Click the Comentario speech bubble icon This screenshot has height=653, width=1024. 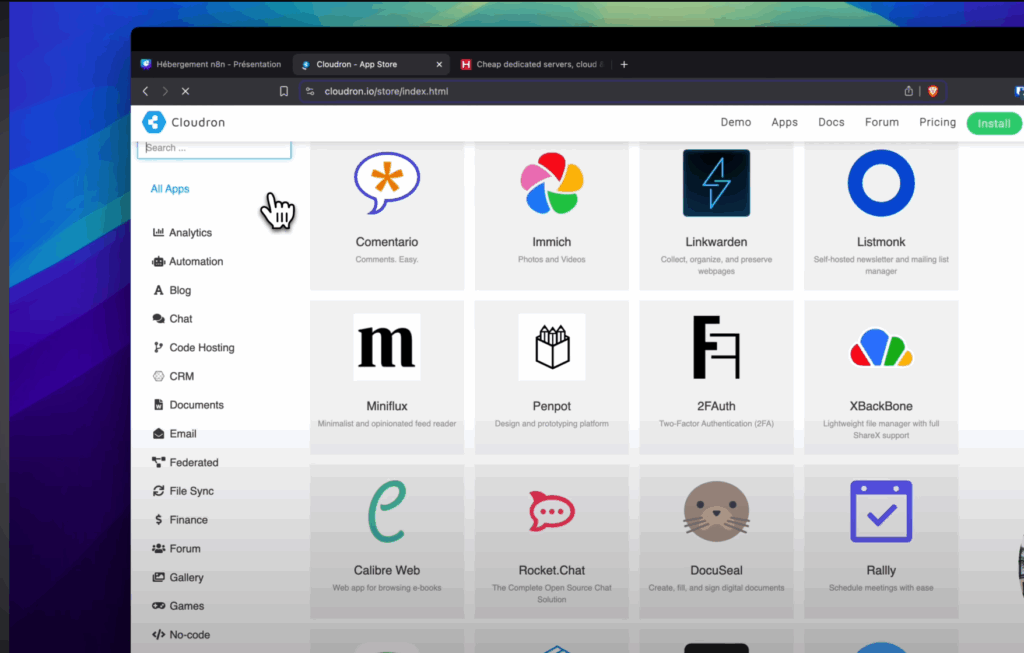tap(387, 184)
